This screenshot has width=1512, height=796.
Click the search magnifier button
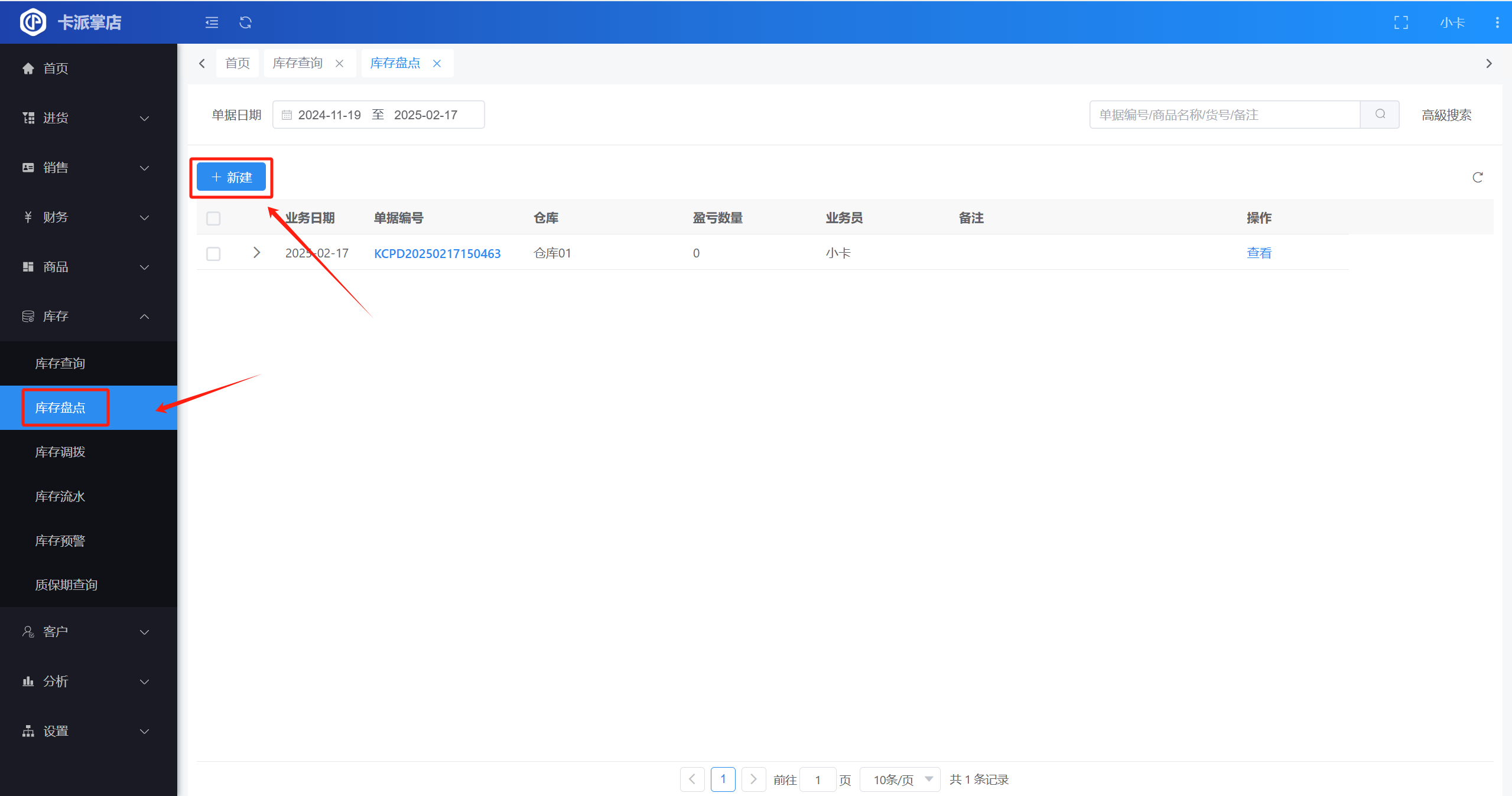coord(1380,115)
